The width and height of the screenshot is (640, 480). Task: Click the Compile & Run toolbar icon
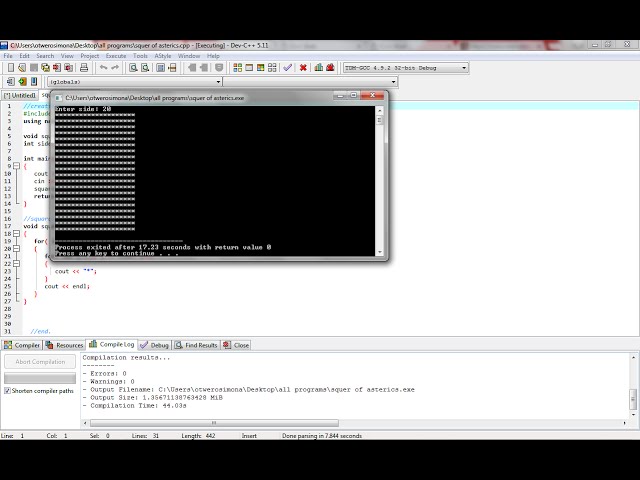click(260, 68)
